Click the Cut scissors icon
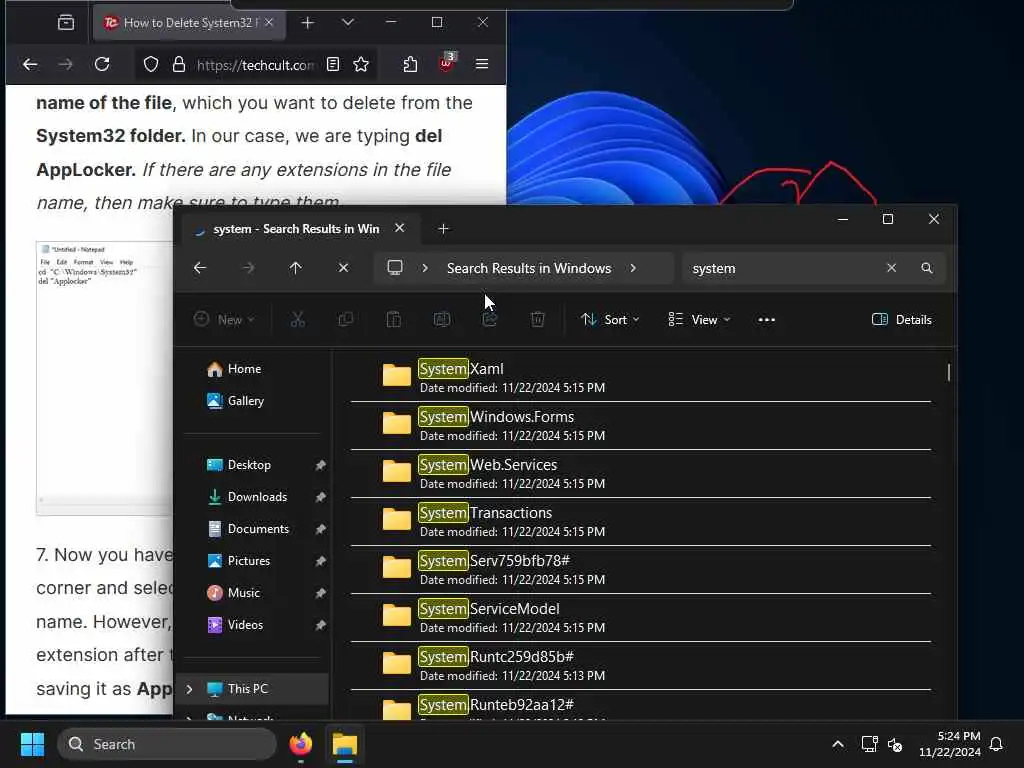Screen dimensions: 1024x768 (298, 319)
